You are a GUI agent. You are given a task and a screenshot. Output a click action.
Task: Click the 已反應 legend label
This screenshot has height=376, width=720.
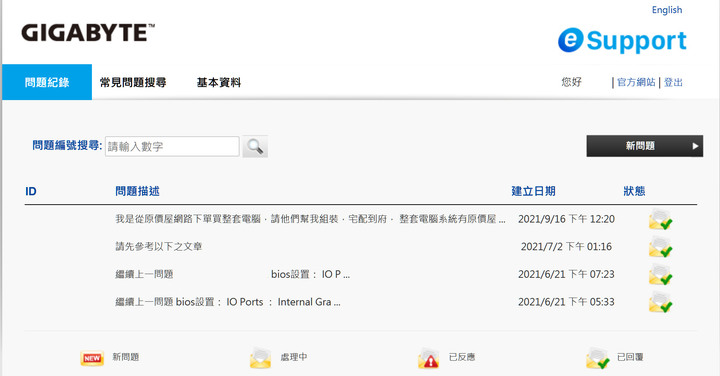tap(462, 357)
